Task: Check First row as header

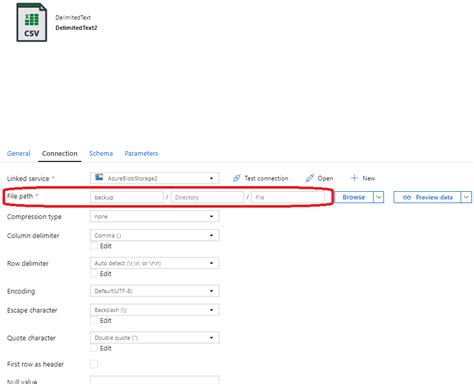Action: [x=94, y=364]
